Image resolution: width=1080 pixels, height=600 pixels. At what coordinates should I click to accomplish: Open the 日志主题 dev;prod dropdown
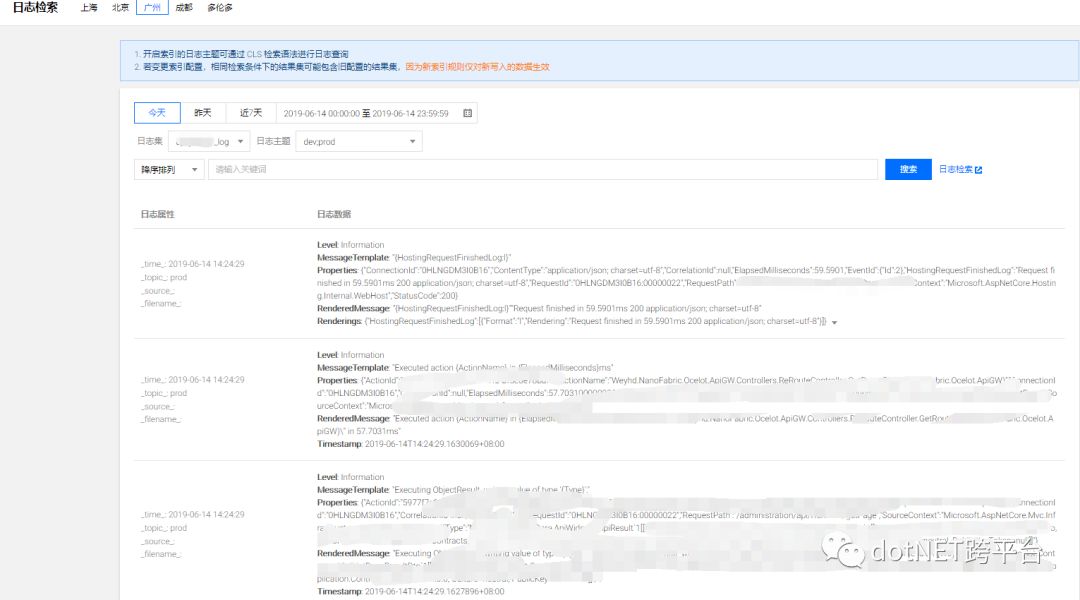click(359, 141)
